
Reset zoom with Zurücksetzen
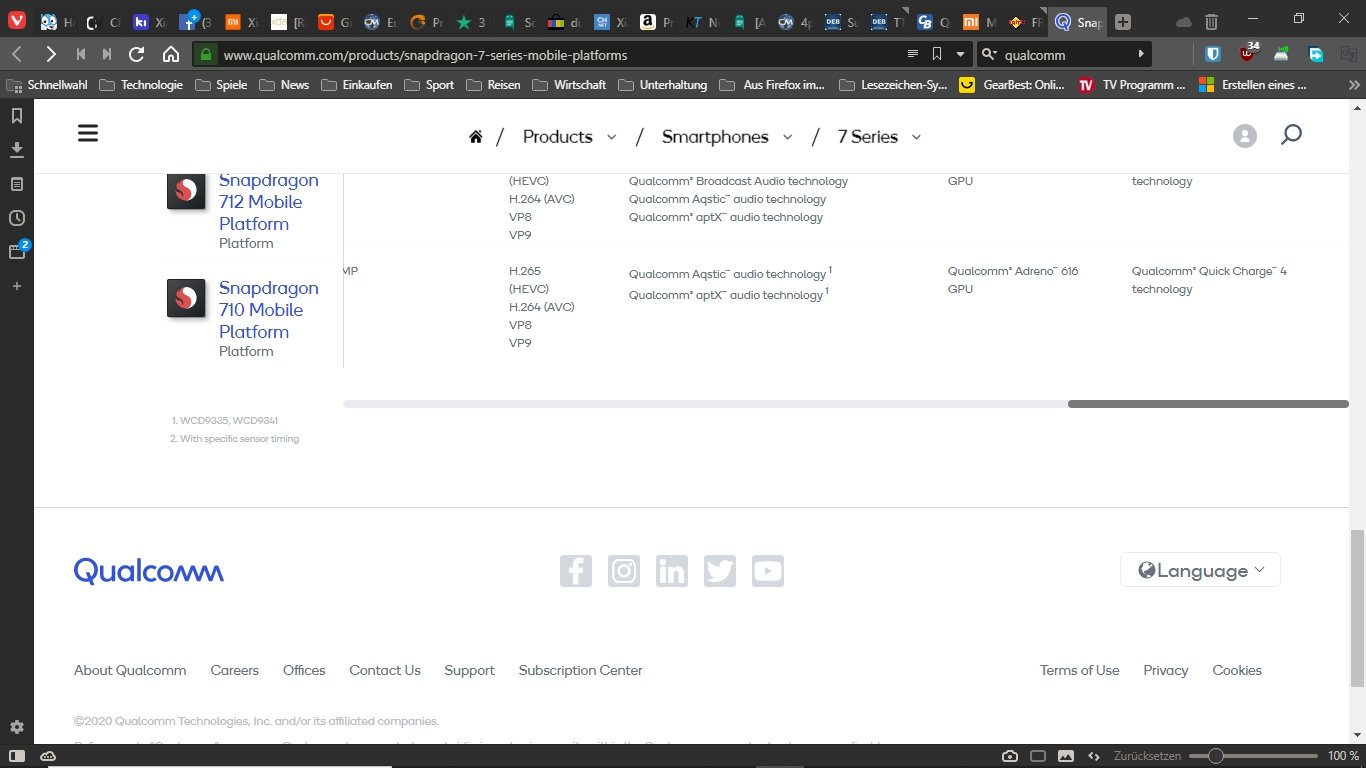1147,756
